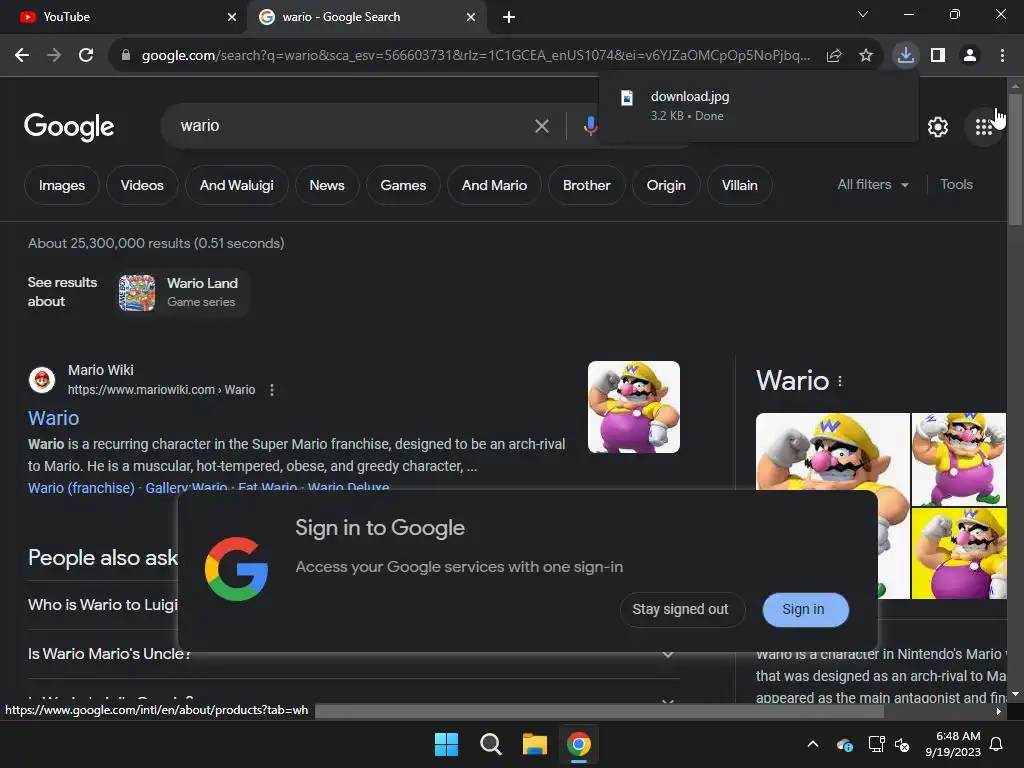Select the Videos filter chip

(142, 185)
